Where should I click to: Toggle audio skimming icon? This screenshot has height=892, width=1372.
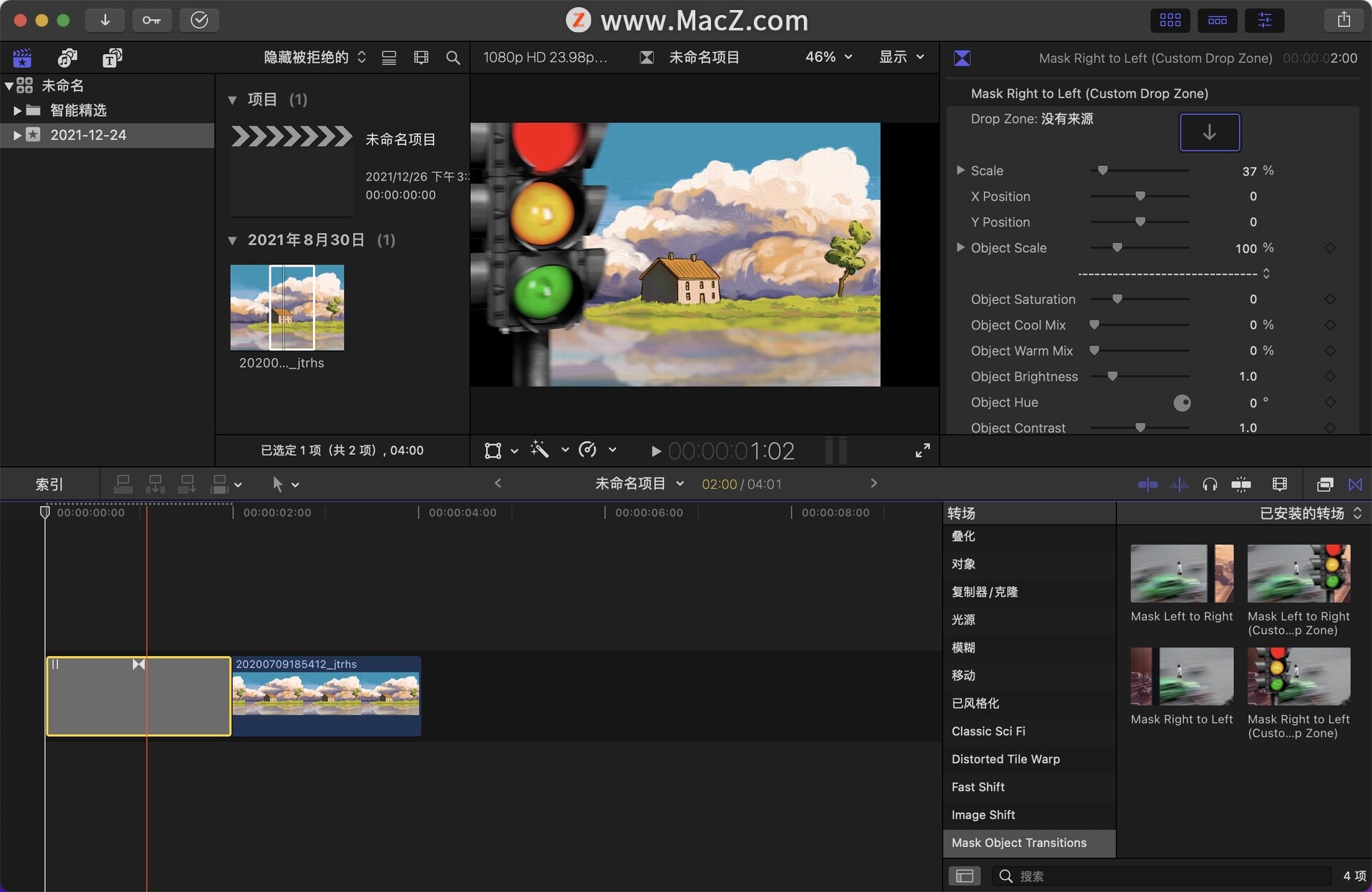[x=1180, y=484]
